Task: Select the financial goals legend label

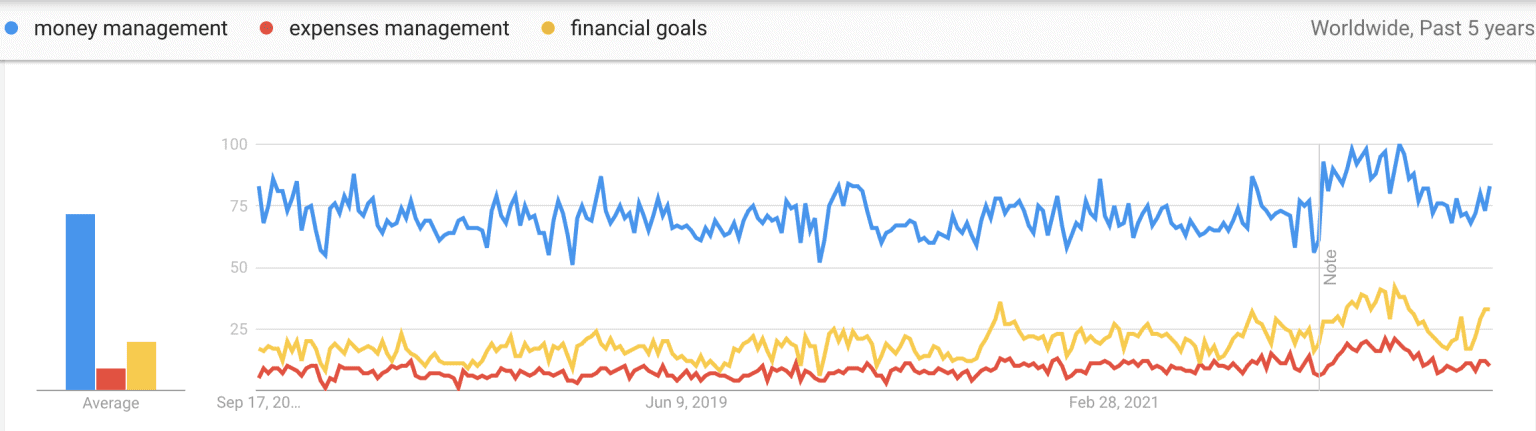Action: pos(638,29)
